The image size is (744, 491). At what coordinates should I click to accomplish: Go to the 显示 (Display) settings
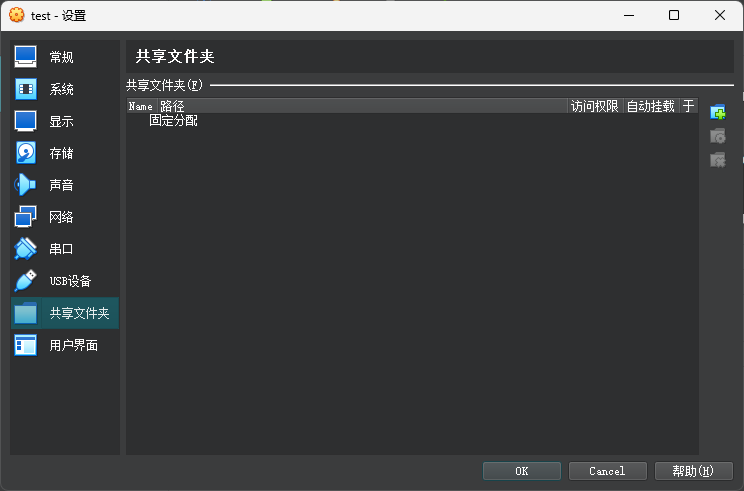61,121
